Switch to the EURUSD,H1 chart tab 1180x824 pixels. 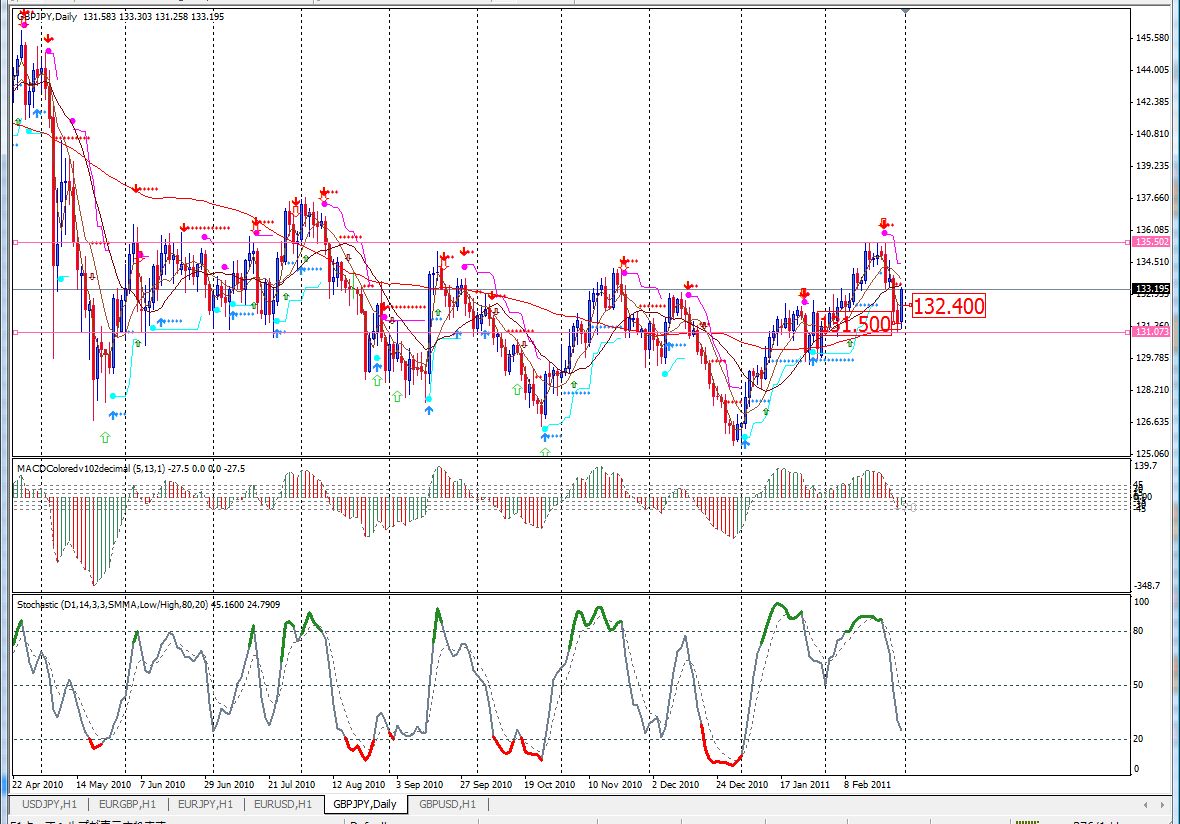(x=283, y=804)
